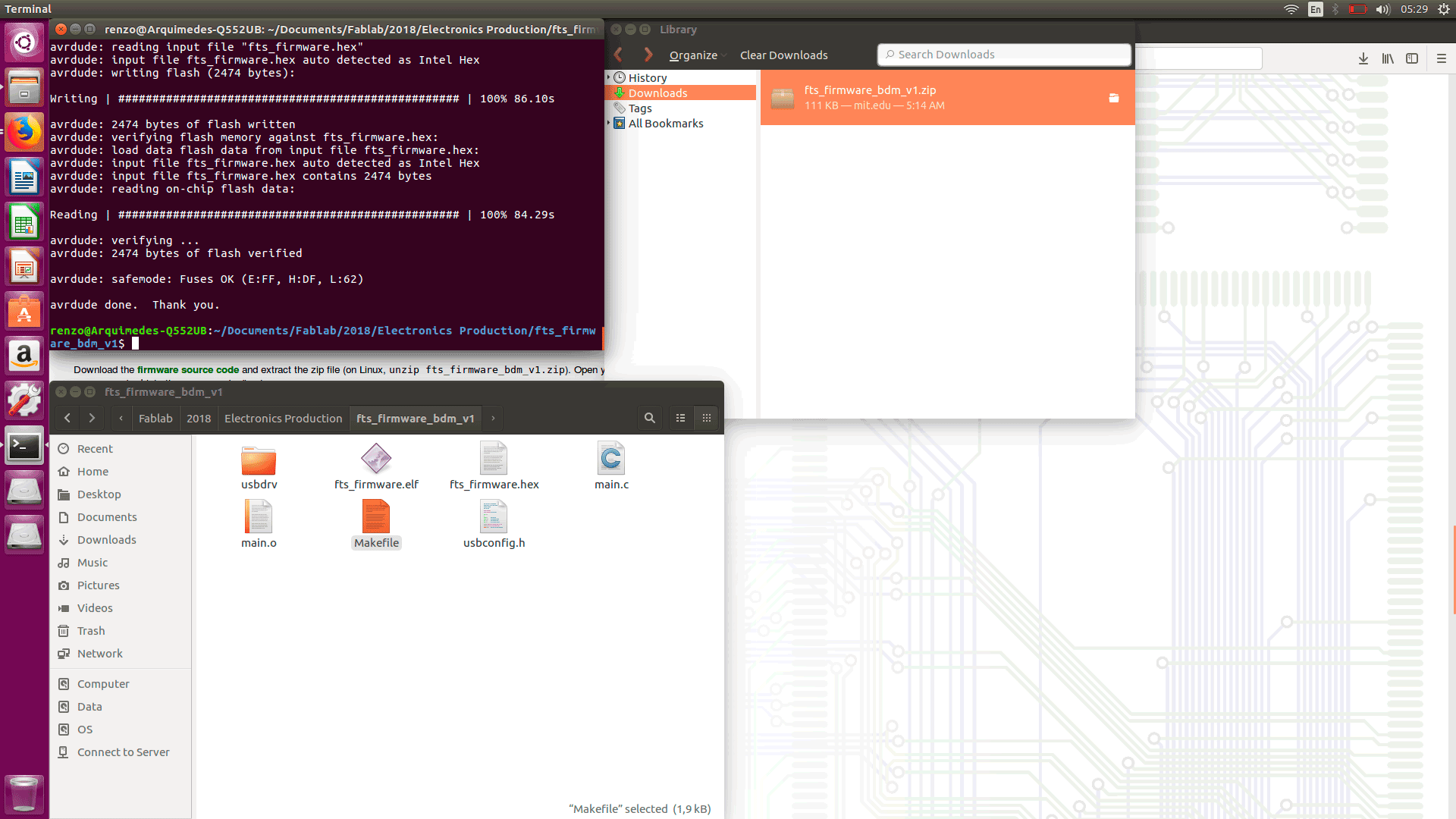The image size is (1456, 819).
Task: Click the Firefox downloads arrow icon
Action: coord(1363,58)
